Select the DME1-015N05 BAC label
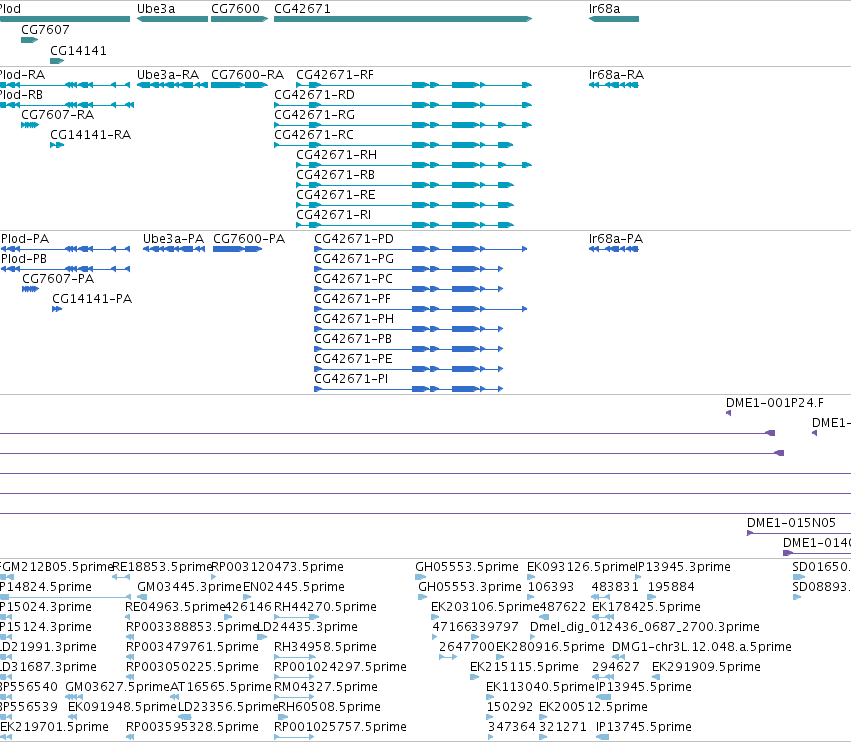This screenshot has height=742, width=851. point(791,523)
